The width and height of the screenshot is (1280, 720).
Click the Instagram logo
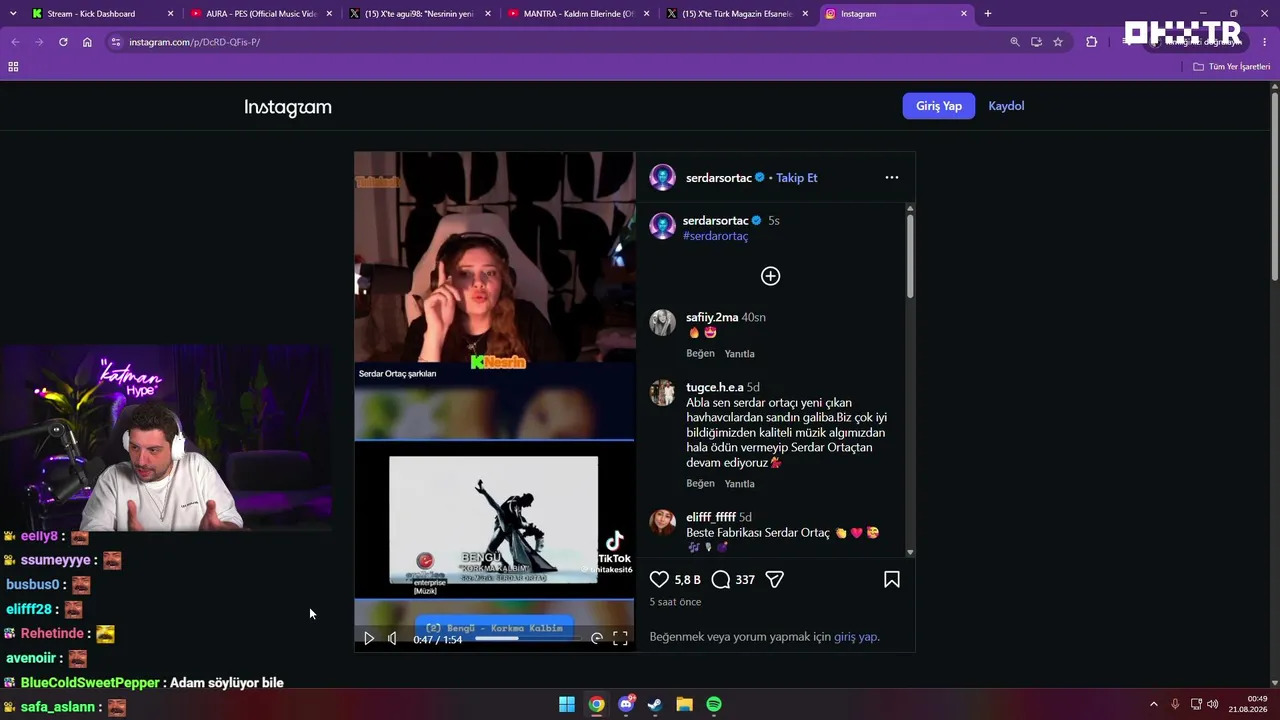(x=288, y=107)
